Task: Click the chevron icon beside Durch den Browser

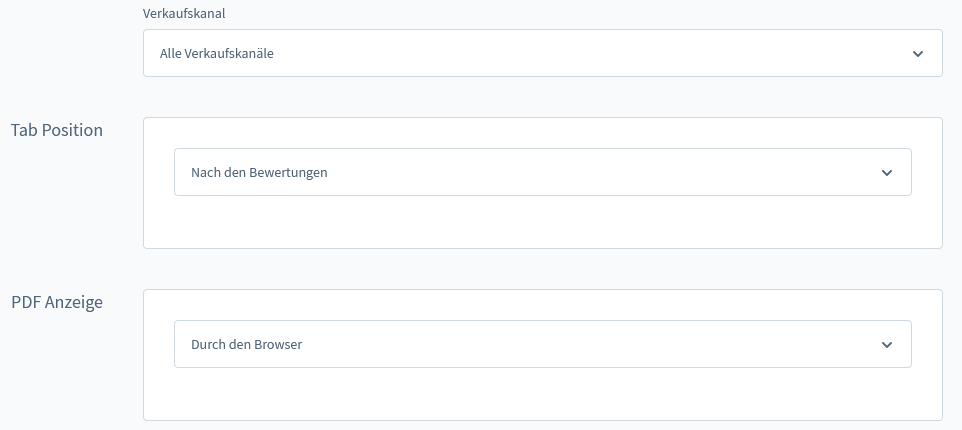Action: (887, 344)
